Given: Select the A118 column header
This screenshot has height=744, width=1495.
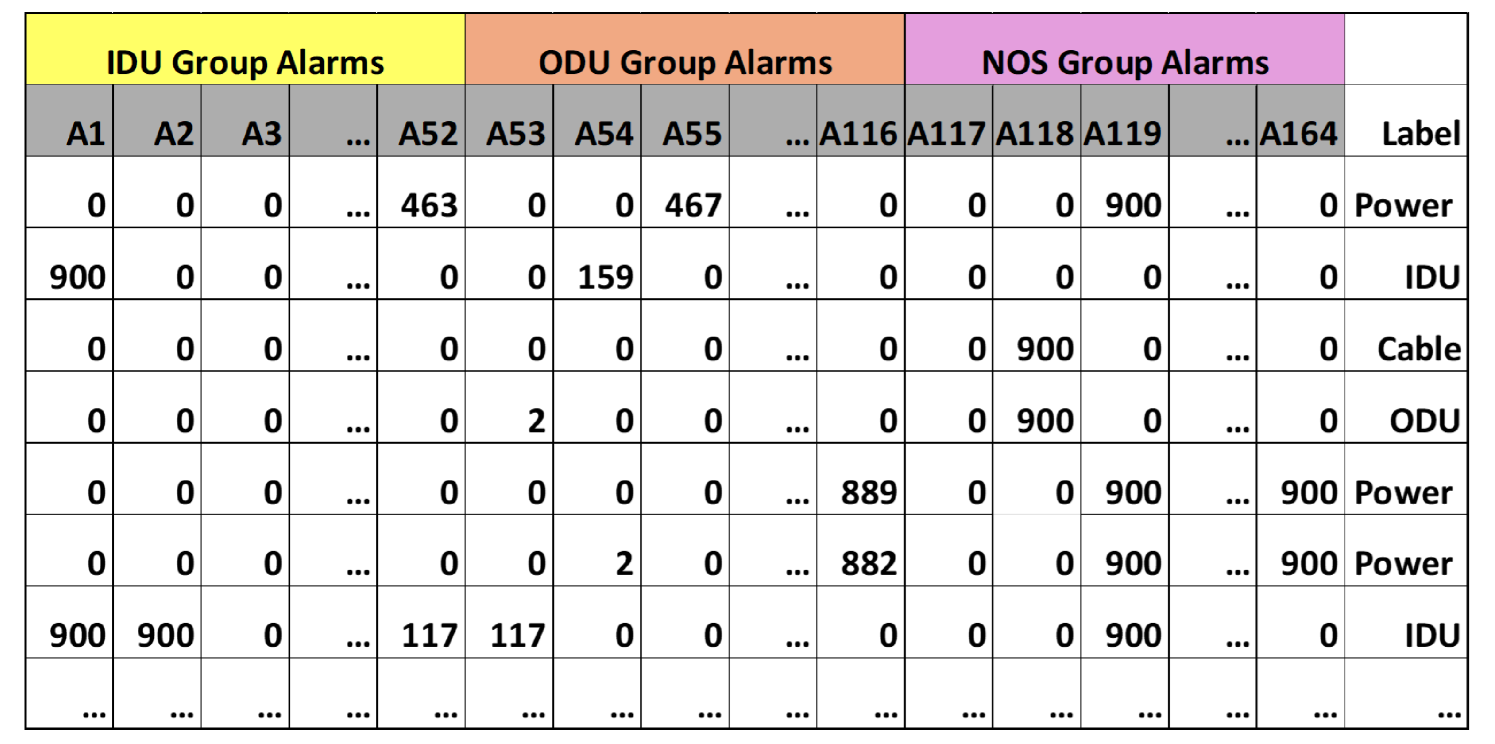Looking at the screenshot, I should click(x=1036, y=134).
